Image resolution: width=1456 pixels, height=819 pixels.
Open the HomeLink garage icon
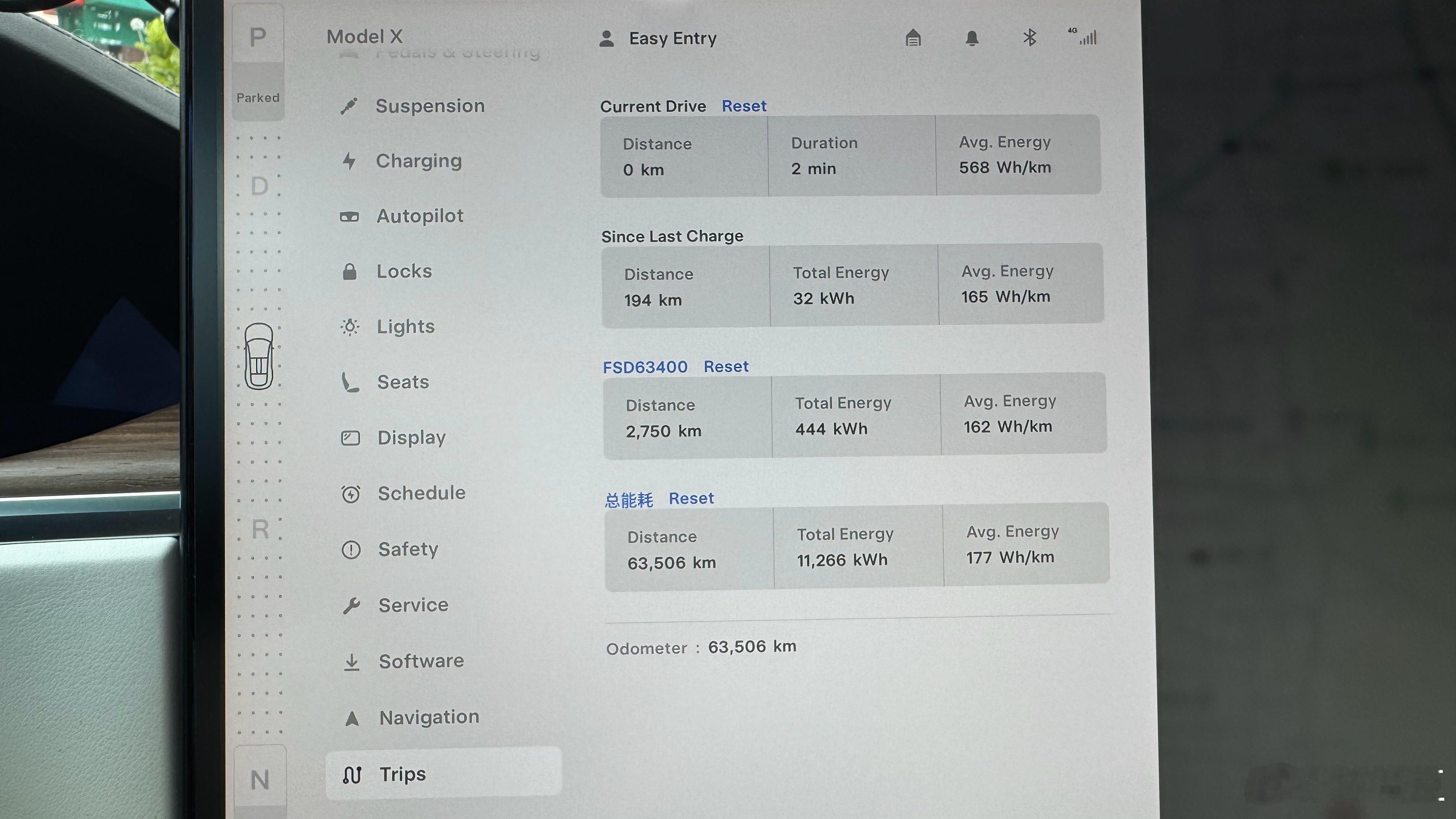(913, 38)
